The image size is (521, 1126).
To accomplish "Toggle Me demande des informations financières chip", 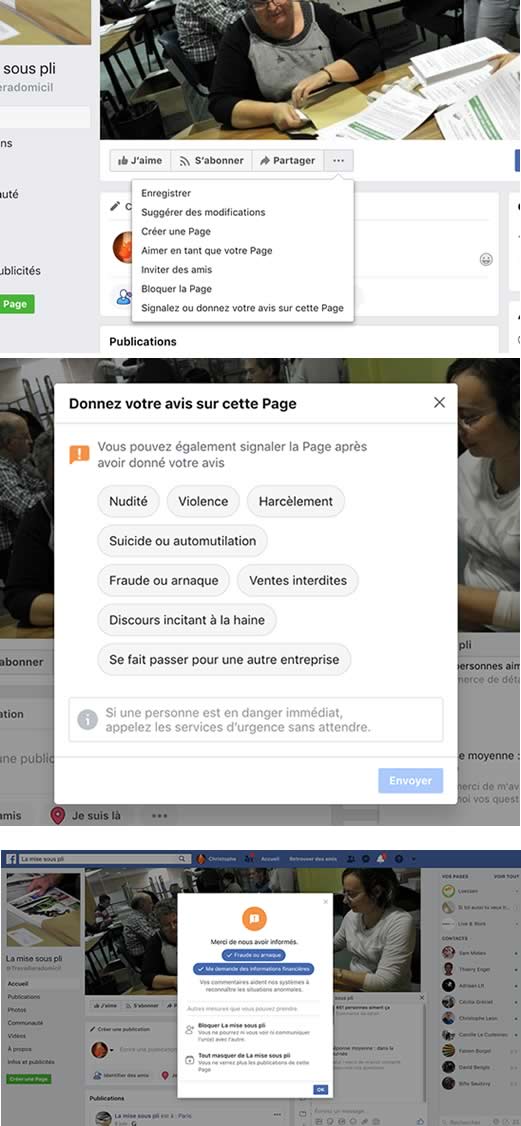I will (x=254, y=969).
